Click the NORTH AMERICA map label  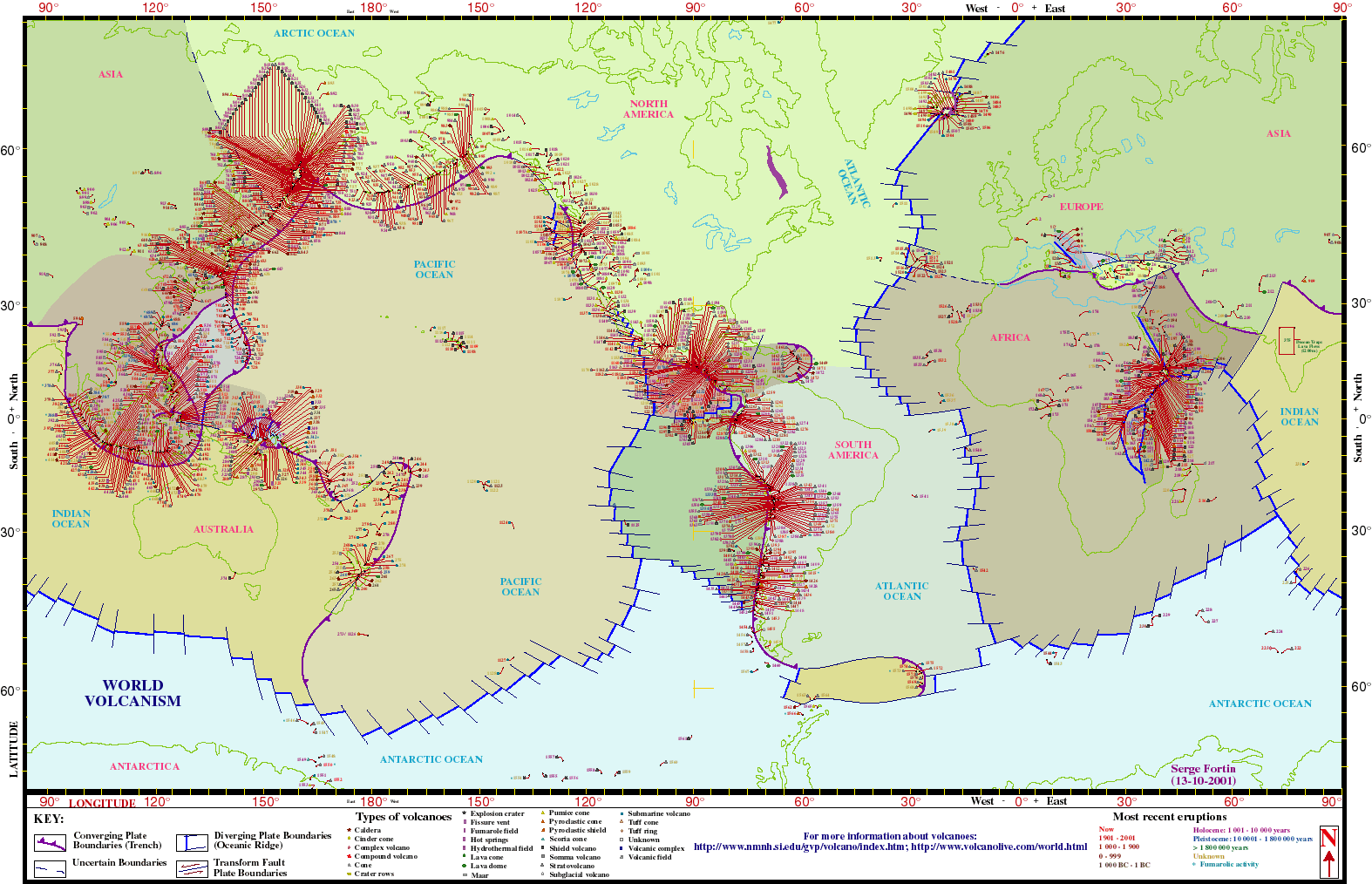tap(648, 109)
